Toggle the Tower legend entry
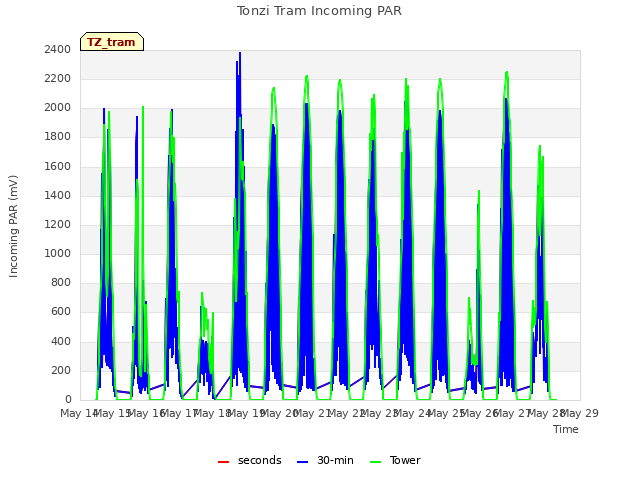Image resolution: width=640 pixels, height=480 pixels. tap(395, 460)
